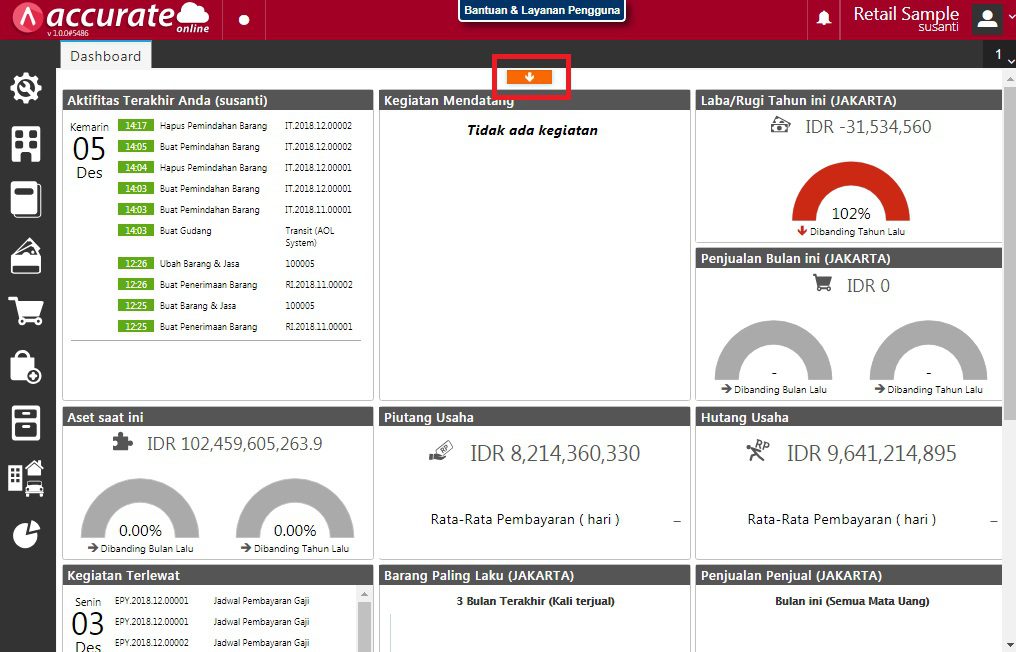Screen dimensions: 1016x652
Task: Open the page number dropdown showing 1
Action: [1001, 54]
